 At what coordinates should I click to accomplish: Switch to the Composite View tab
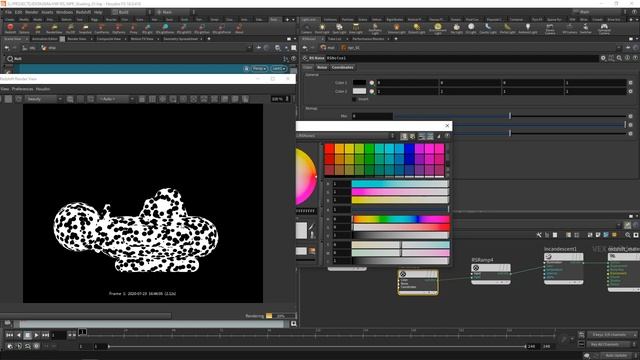109,39
